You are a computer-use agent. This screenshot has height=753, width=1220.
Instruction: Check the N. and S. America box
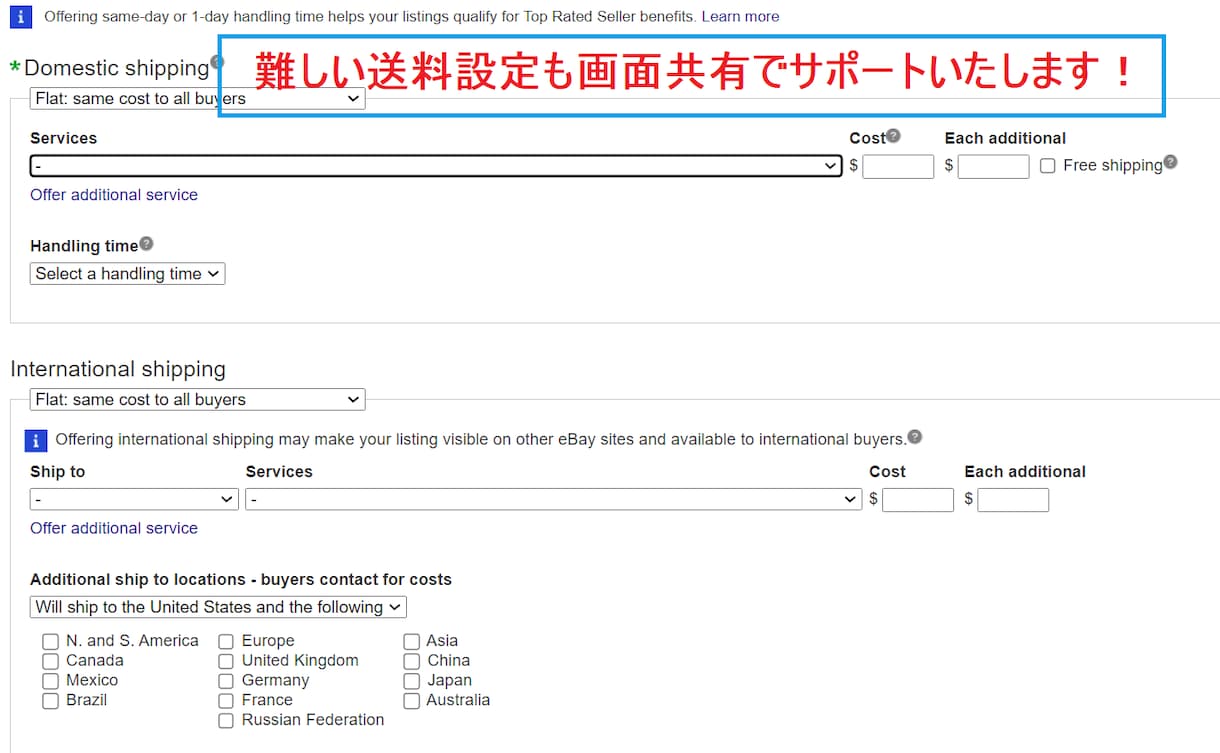tap(50, 641)
